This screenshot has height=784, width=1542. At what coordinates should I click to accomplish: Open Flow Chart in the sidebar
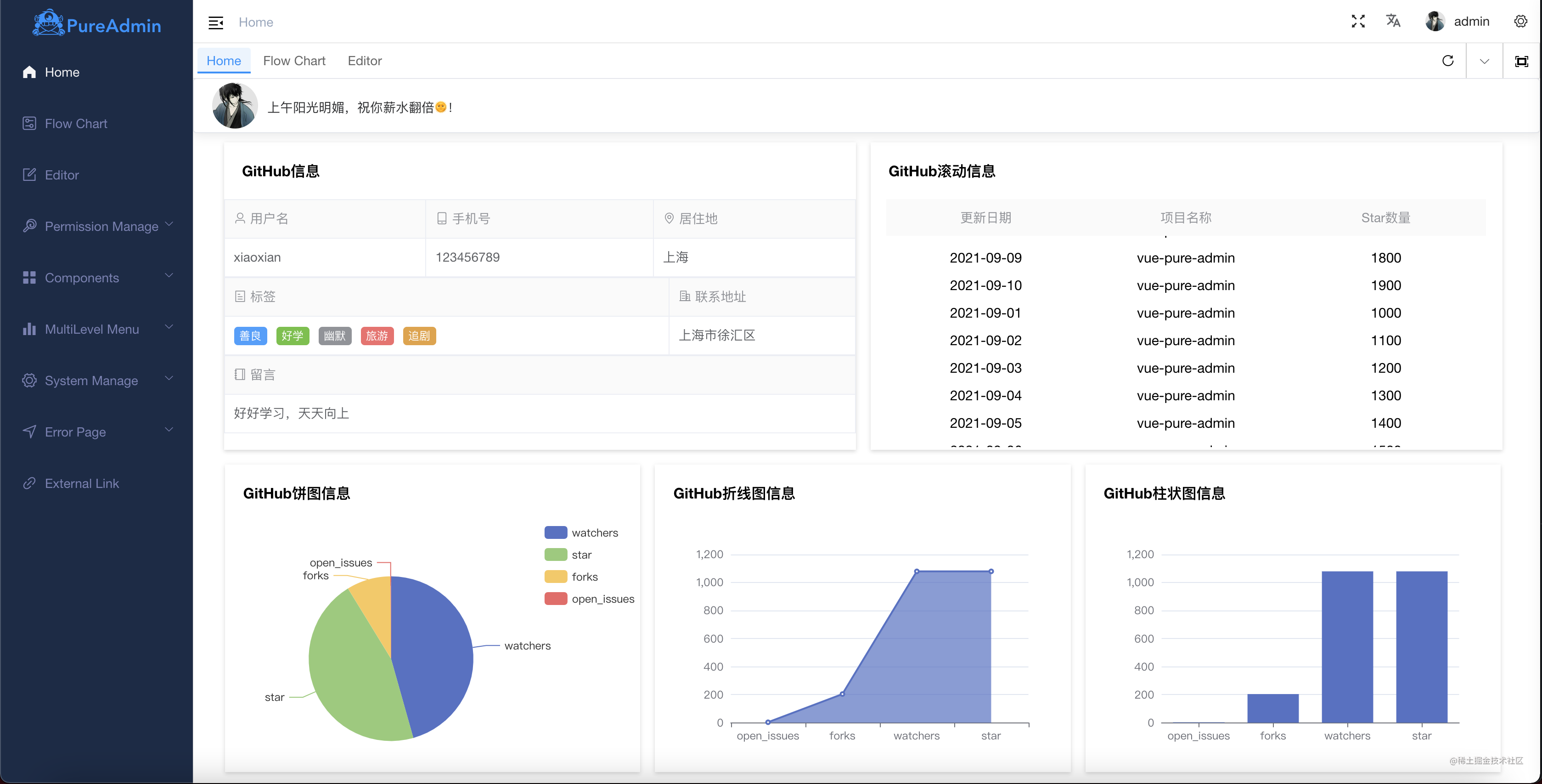[x=96, y=123]
